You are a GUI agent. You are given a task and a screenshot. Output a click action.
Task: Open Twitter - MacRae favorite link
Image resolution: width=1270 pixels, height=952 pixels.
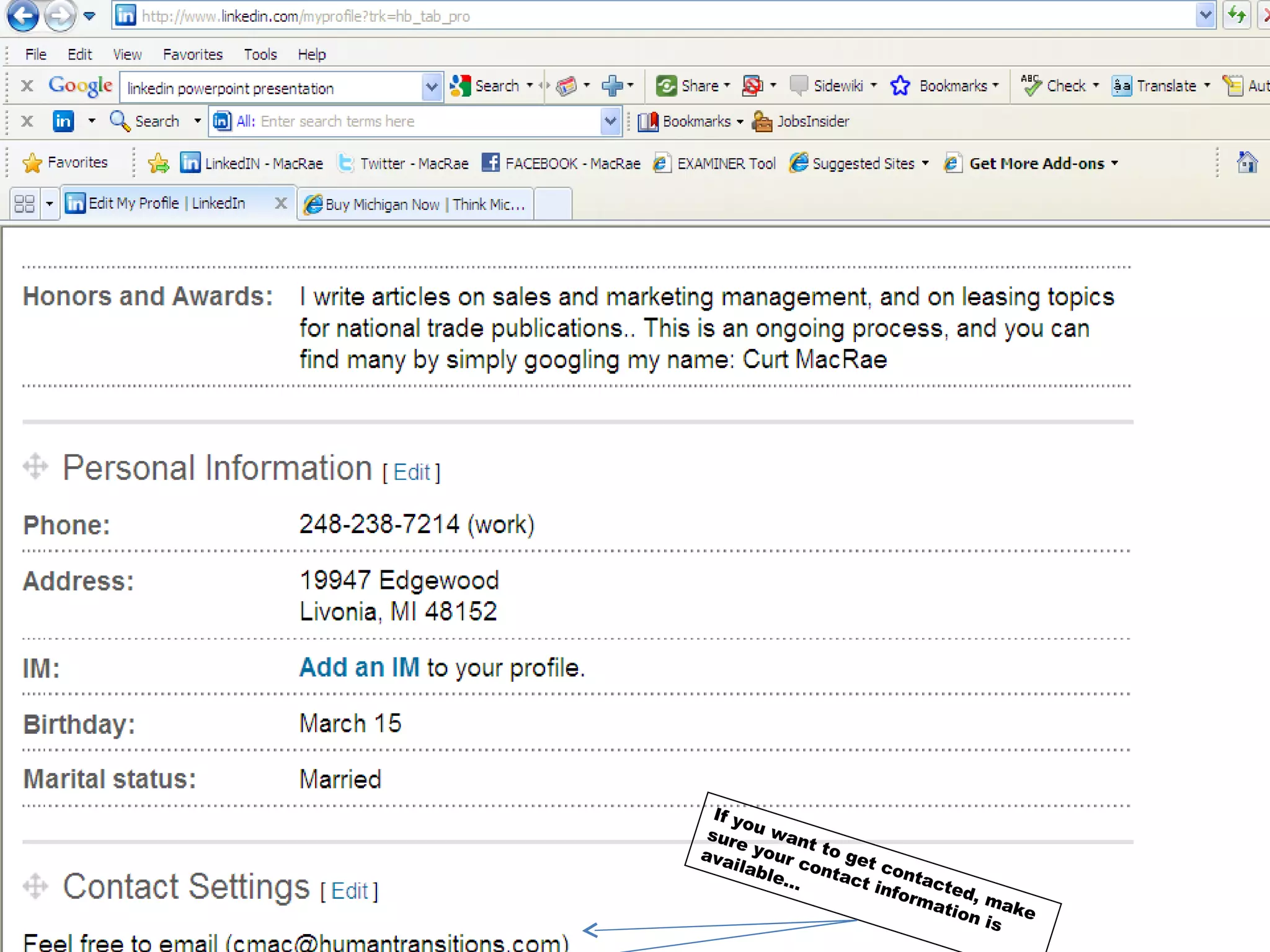(x=402, y=163)
